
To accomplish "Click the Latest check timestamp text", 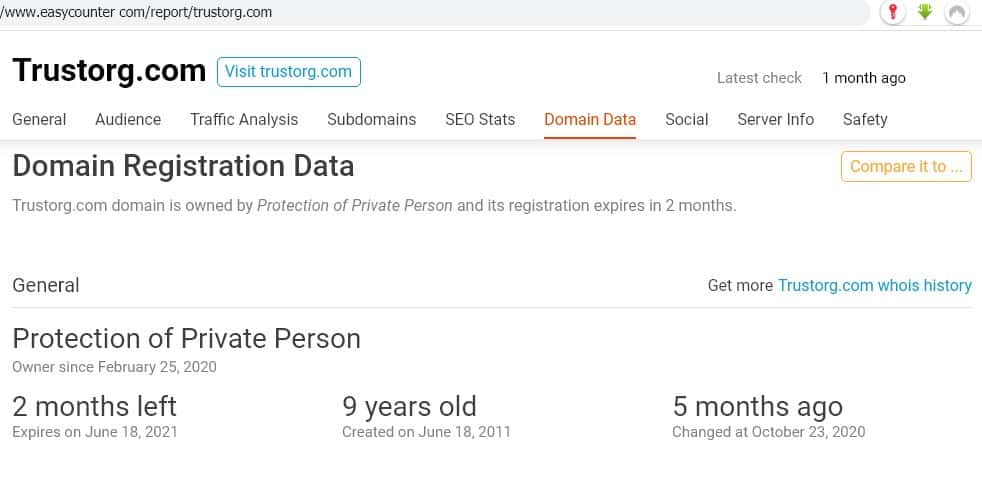I will coord(863,78).
